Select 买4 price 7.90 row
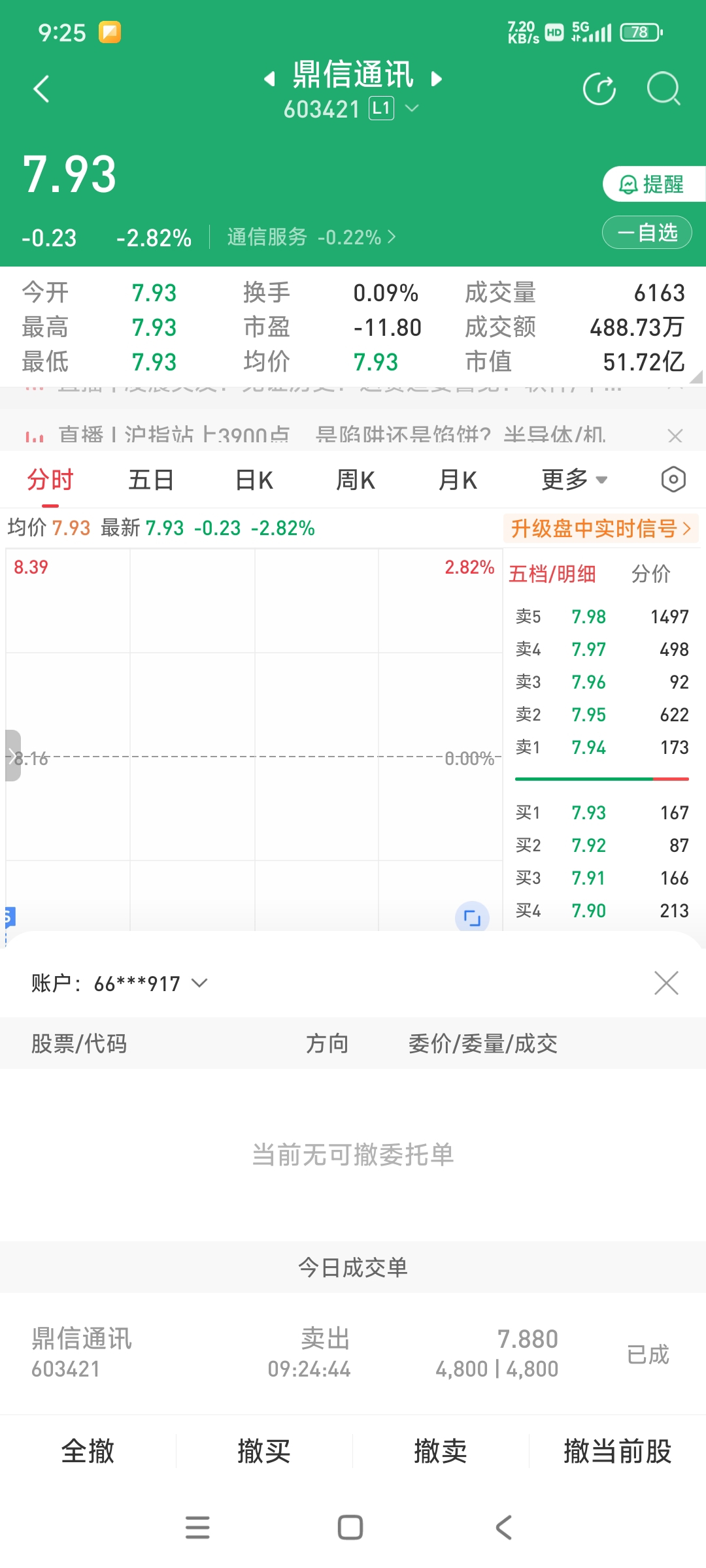 tap(602, 911)
